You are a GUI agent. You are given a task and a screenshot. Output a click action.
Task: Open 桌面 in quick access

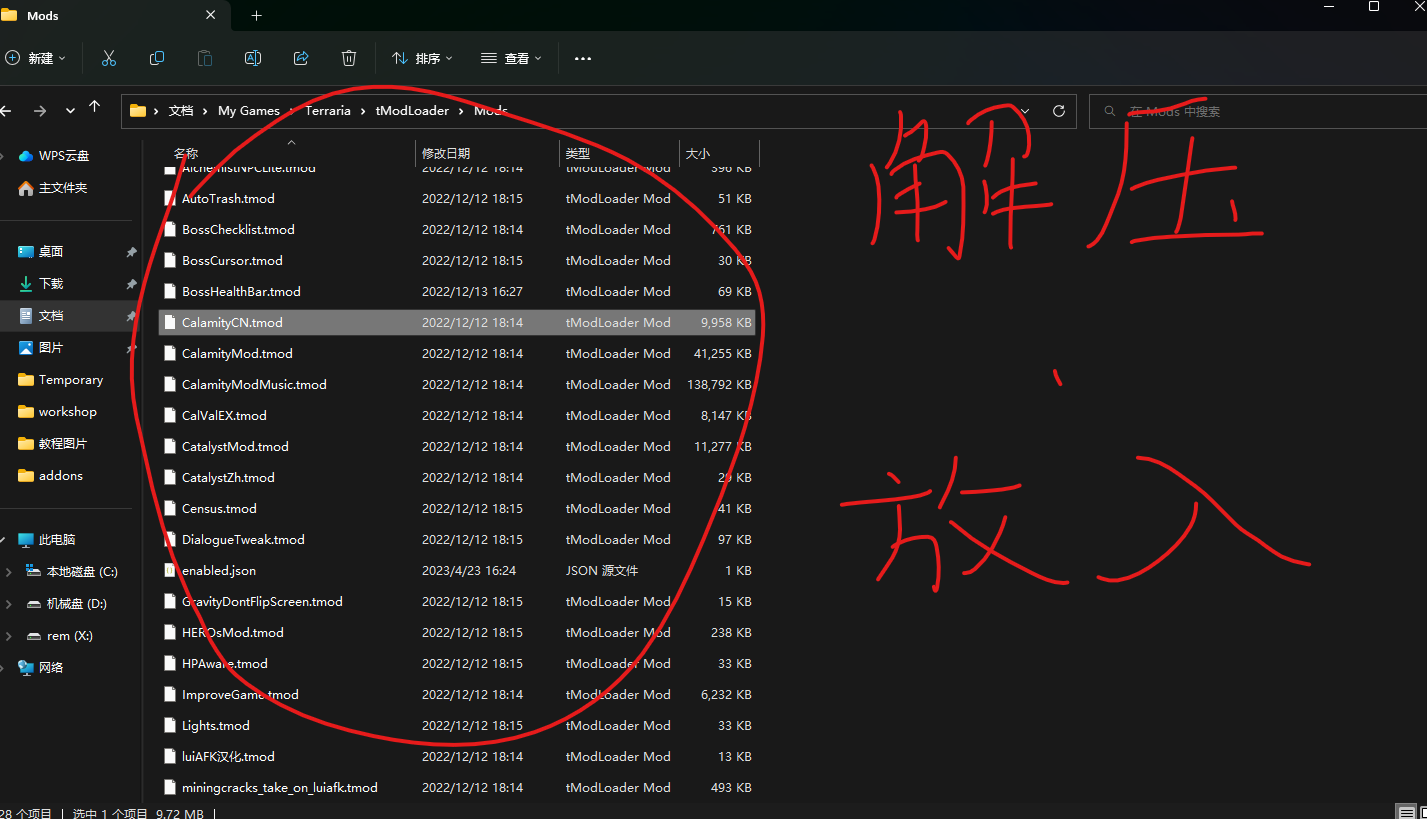pyautogui.click(x=50, y=252)
